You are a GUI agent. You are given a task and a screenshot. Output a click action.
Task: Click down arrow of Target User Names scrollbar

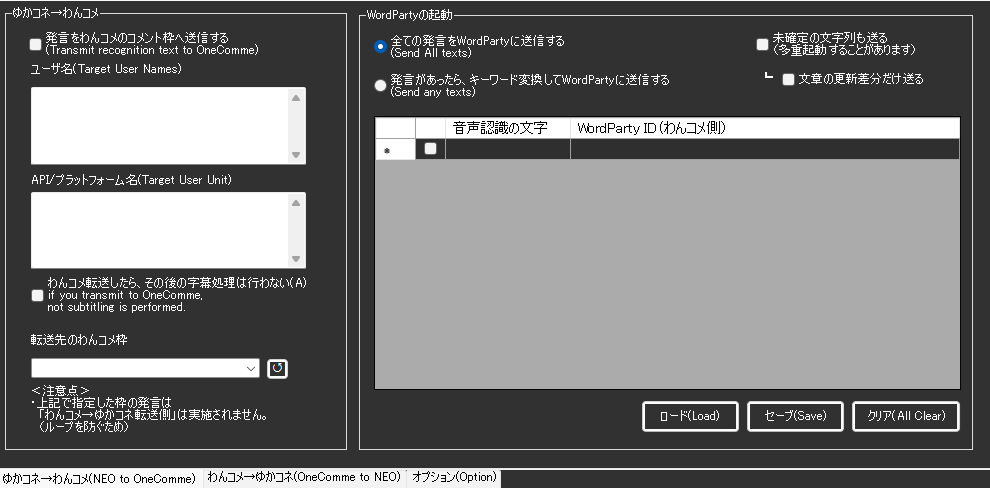(x=296, y=155)
